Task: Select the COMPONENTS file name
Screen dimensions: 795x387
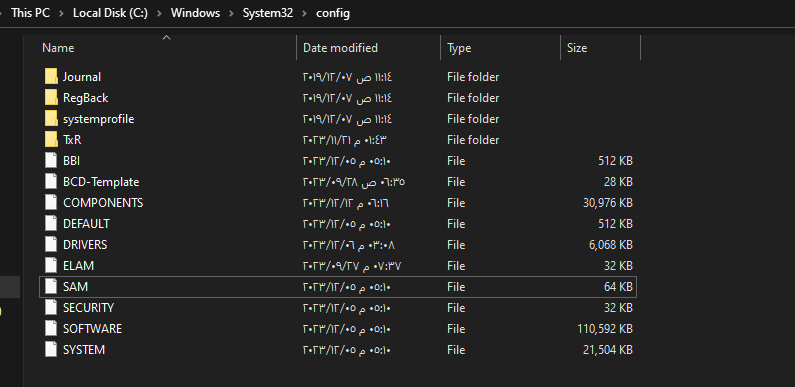Action: [x=103, y=203]
